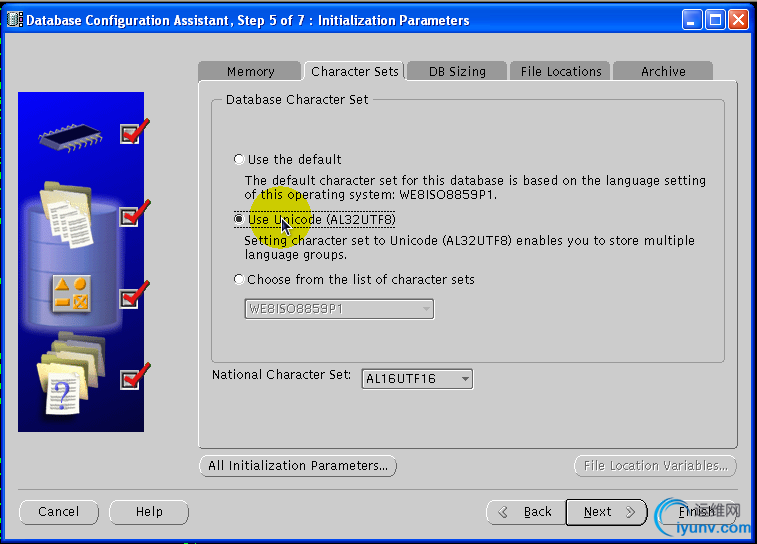Click the checkmark beside the shapes icon

pyautogui.click(x=134, y=295)
